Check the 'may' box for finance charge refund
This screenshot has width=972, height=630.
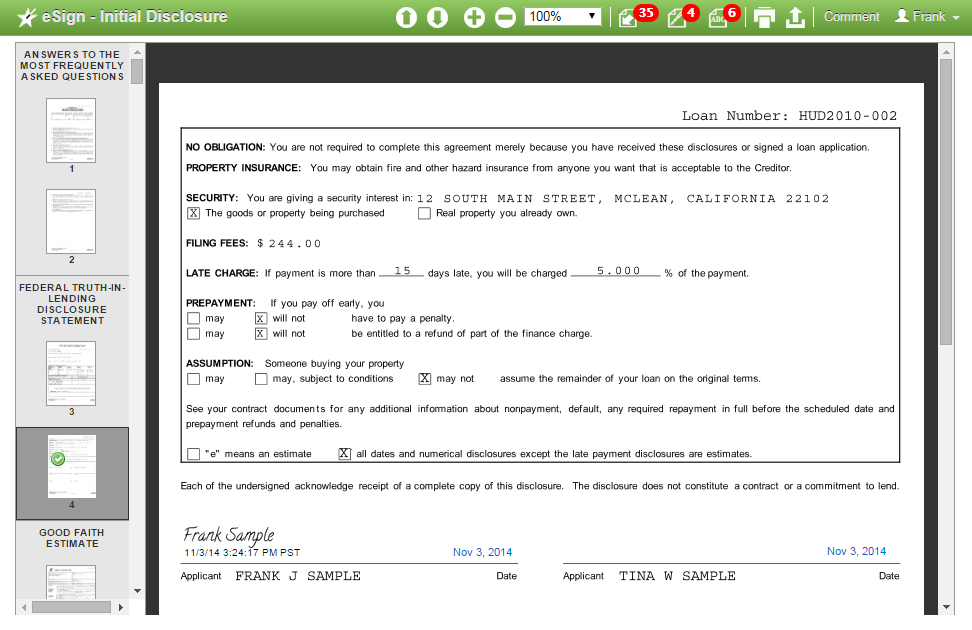click(x=193, y=334)
